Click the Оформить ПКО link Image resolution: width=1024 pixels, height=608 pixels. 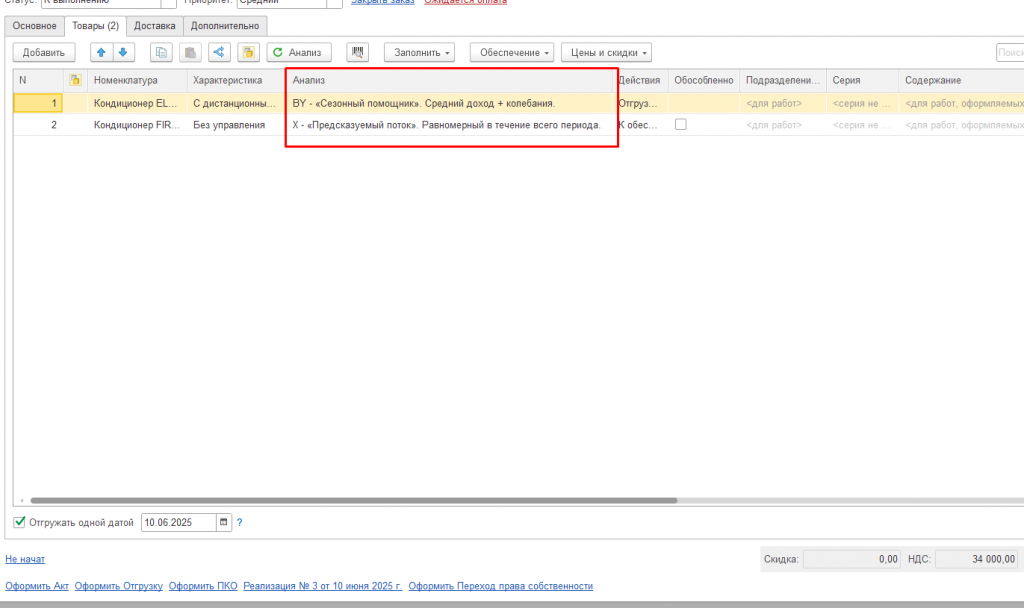(x=203, y=586)
